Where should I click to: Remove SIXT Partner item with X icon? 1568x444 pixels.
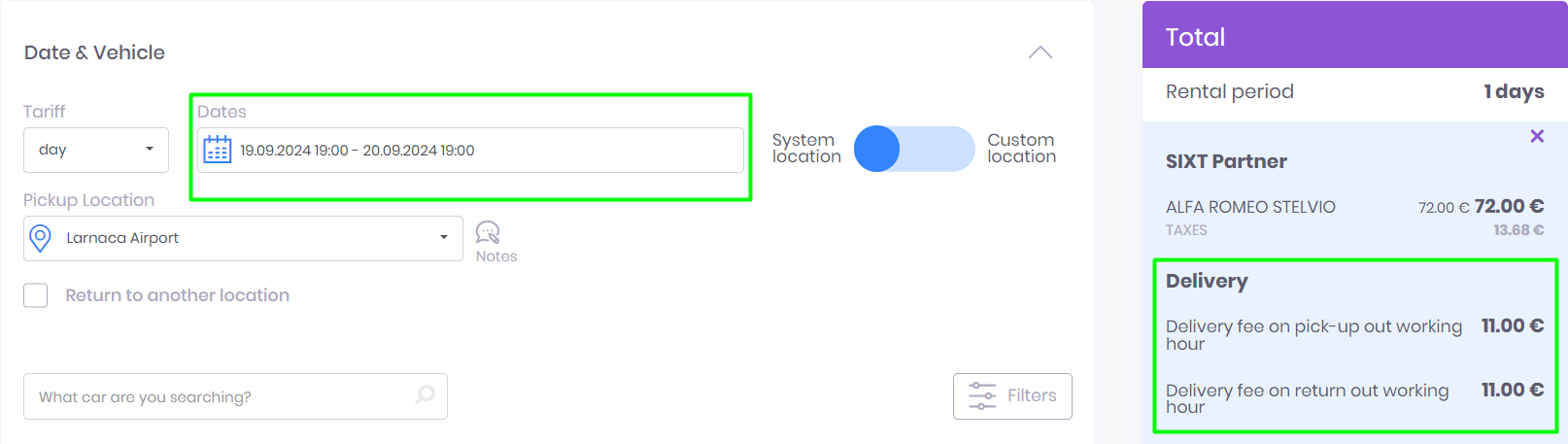click(x=1537, y=136)
